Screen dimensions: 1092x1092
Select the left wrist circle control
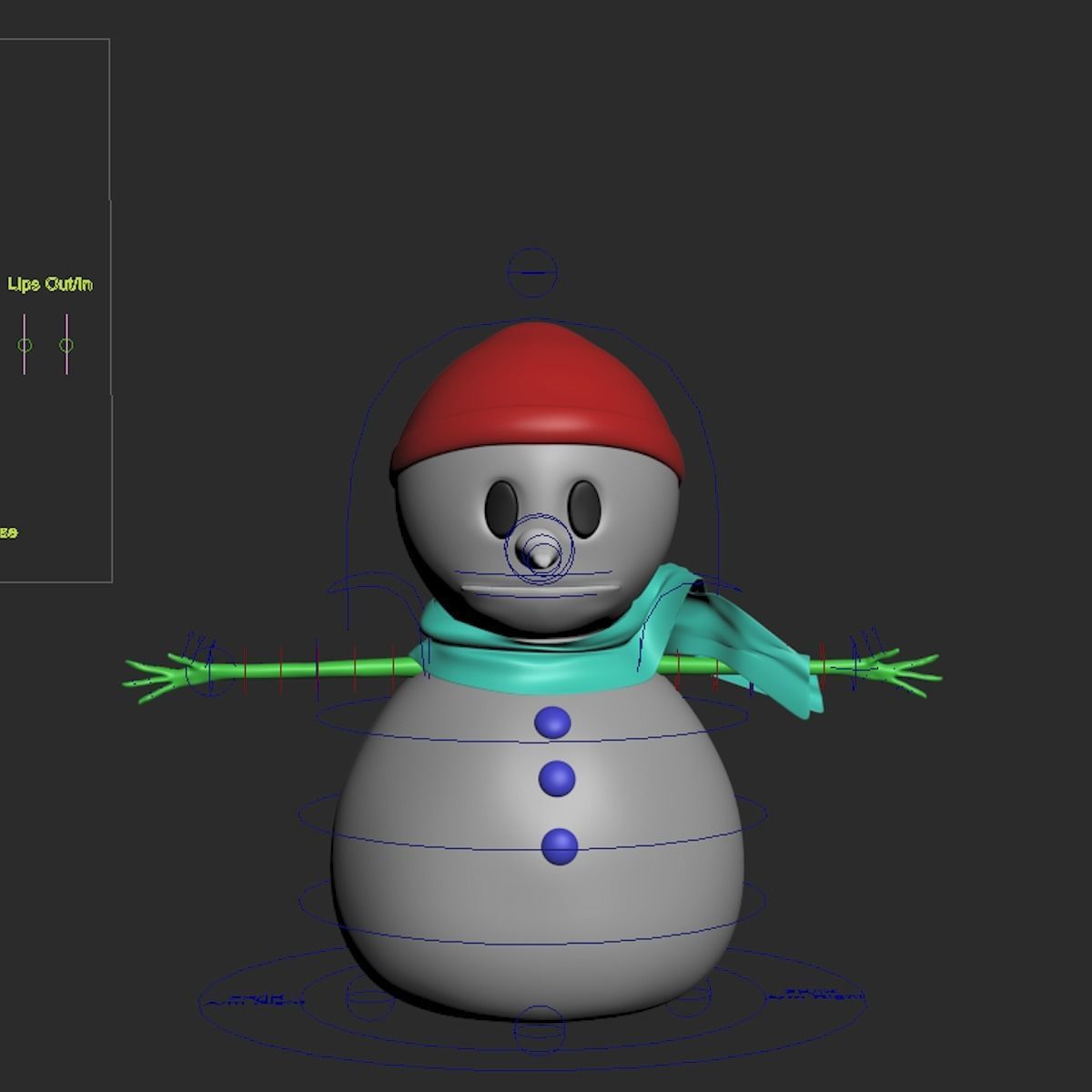click(x=213, y=671)
